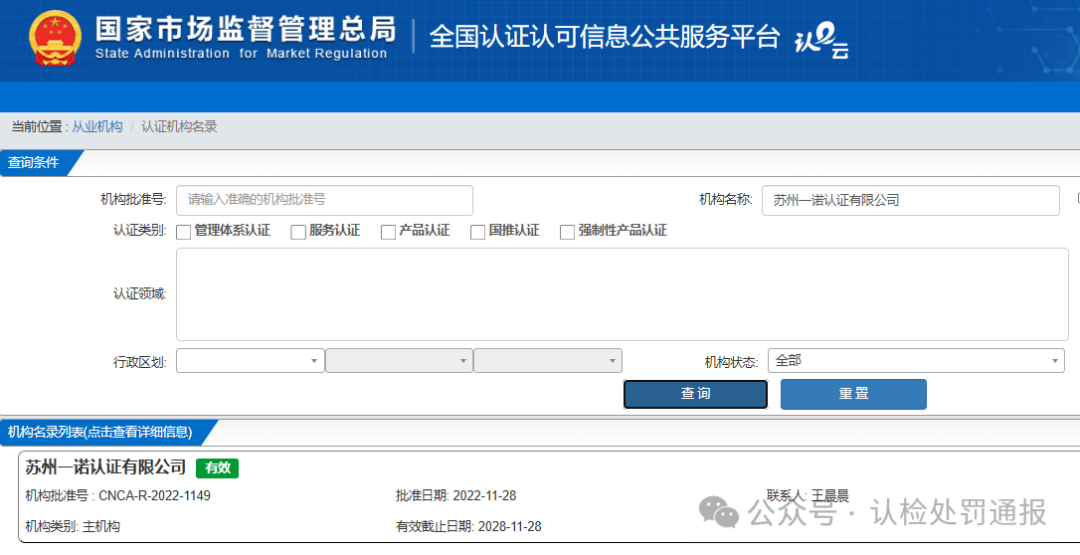
Task: Check the 服务认证 checkbox
Action: tap(298, 232)
